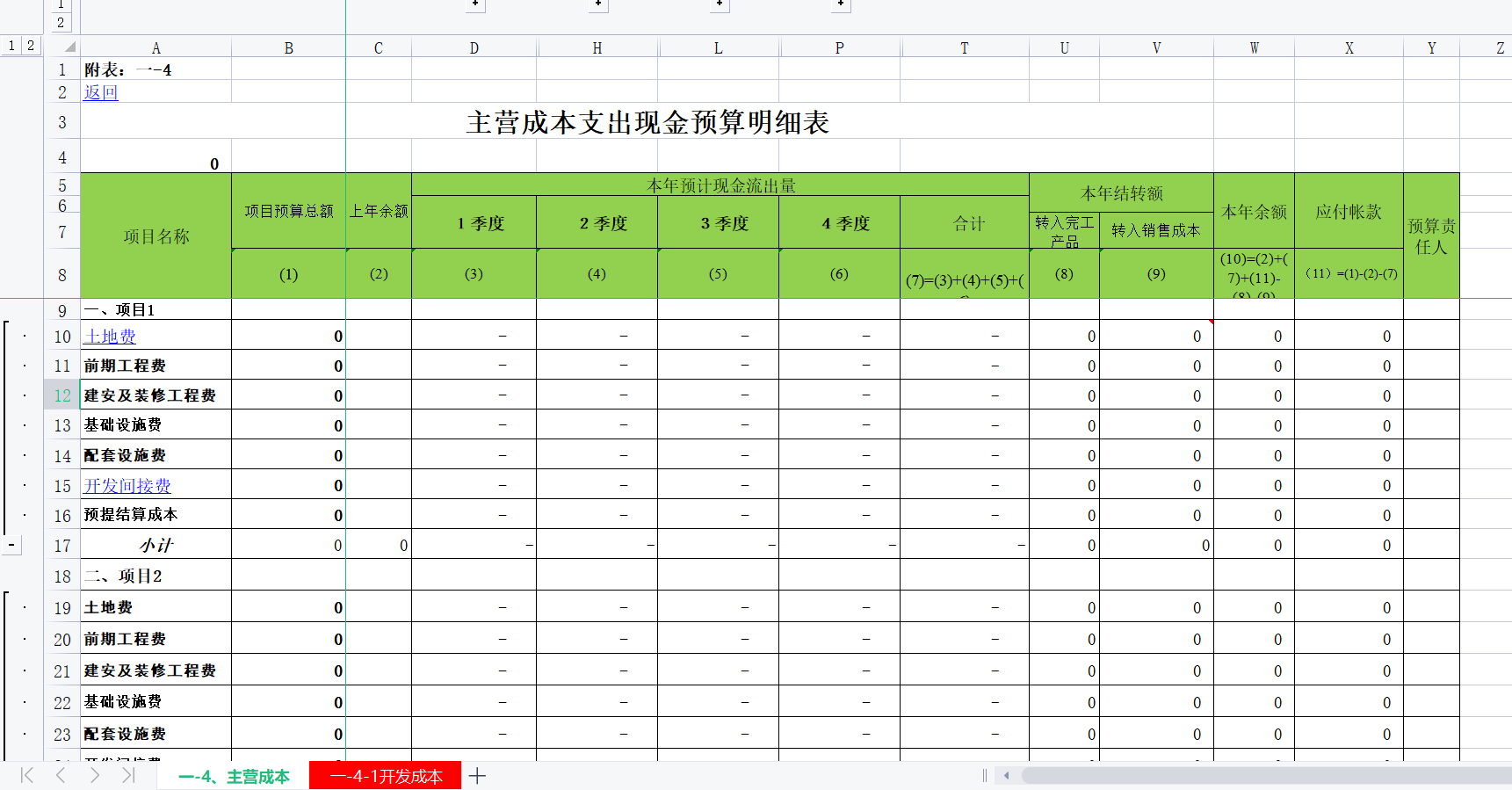Select row 17 header
1512x790 pixels.
coord(62,546)
